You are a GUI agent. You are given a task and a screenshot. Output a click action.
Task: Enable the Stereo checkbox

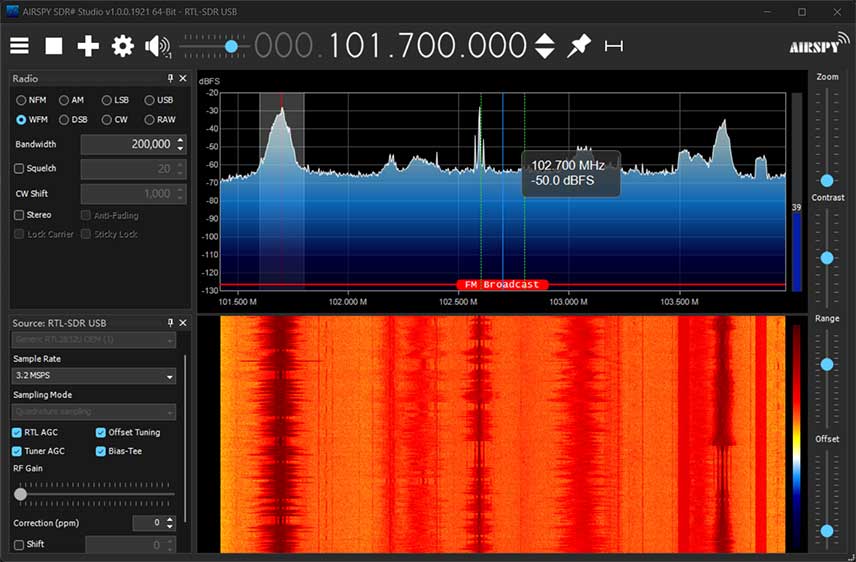(x=19, y=215)
